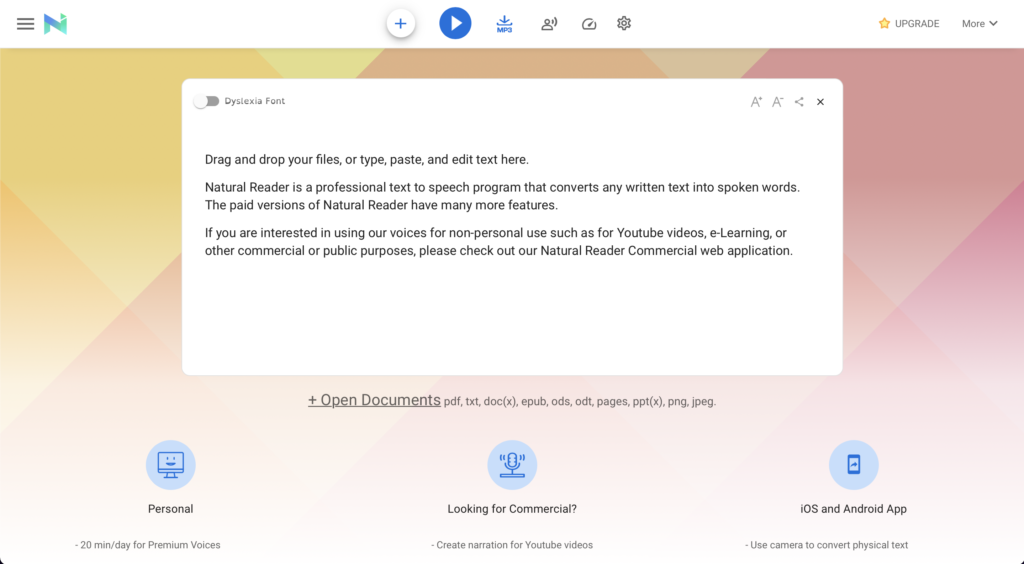Expand the More dropdown
Viewport: 1024px width, 564px height.
[x=979, y=24]
